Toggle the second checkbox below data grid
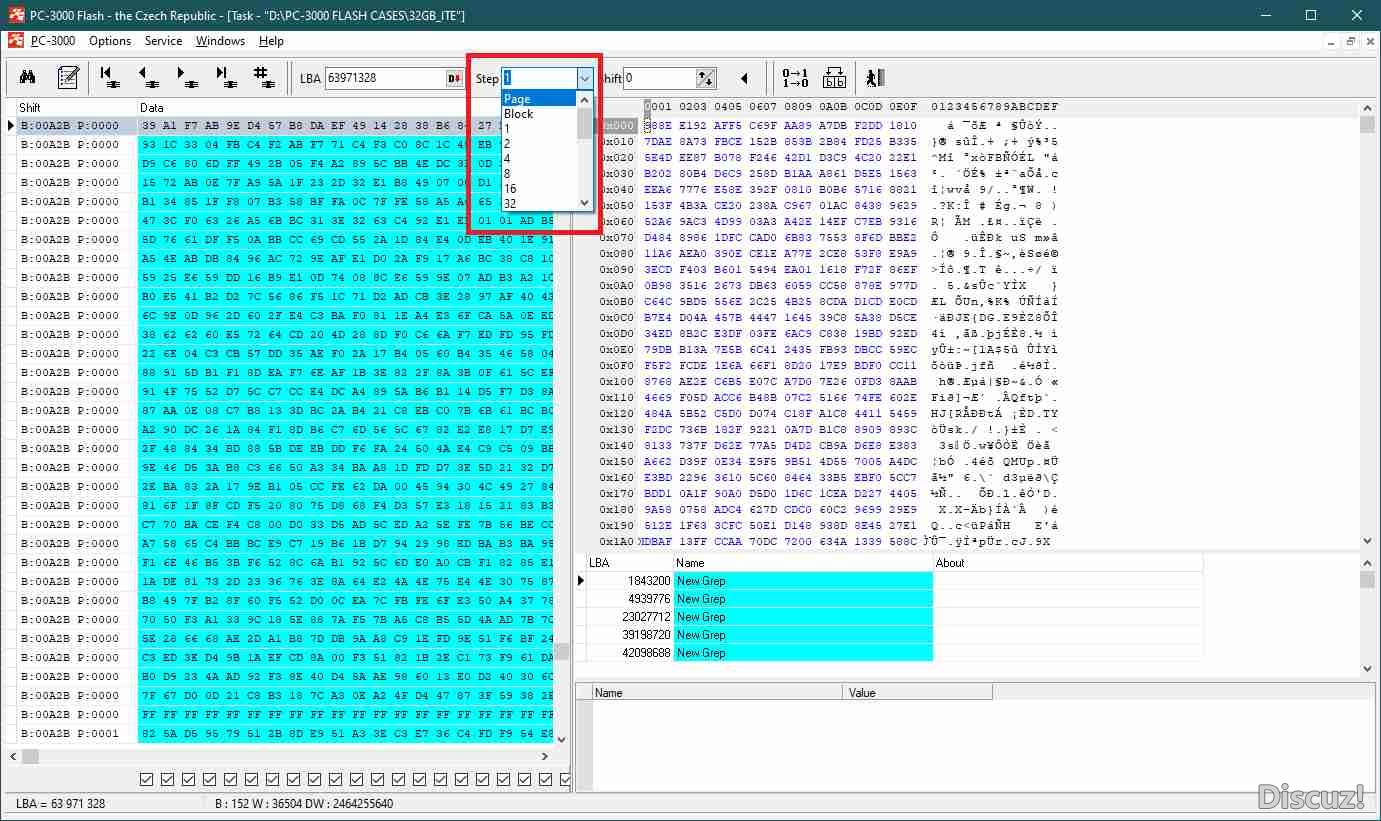The image size is (1381, 821). [166, 779]
